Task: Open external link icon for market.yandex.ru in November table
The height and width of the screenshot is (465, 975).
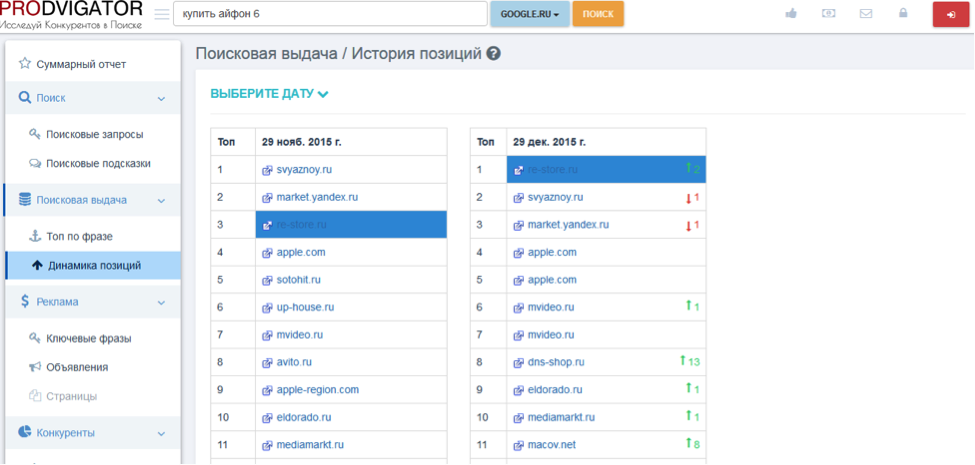Action: click(x=267, y=198)
